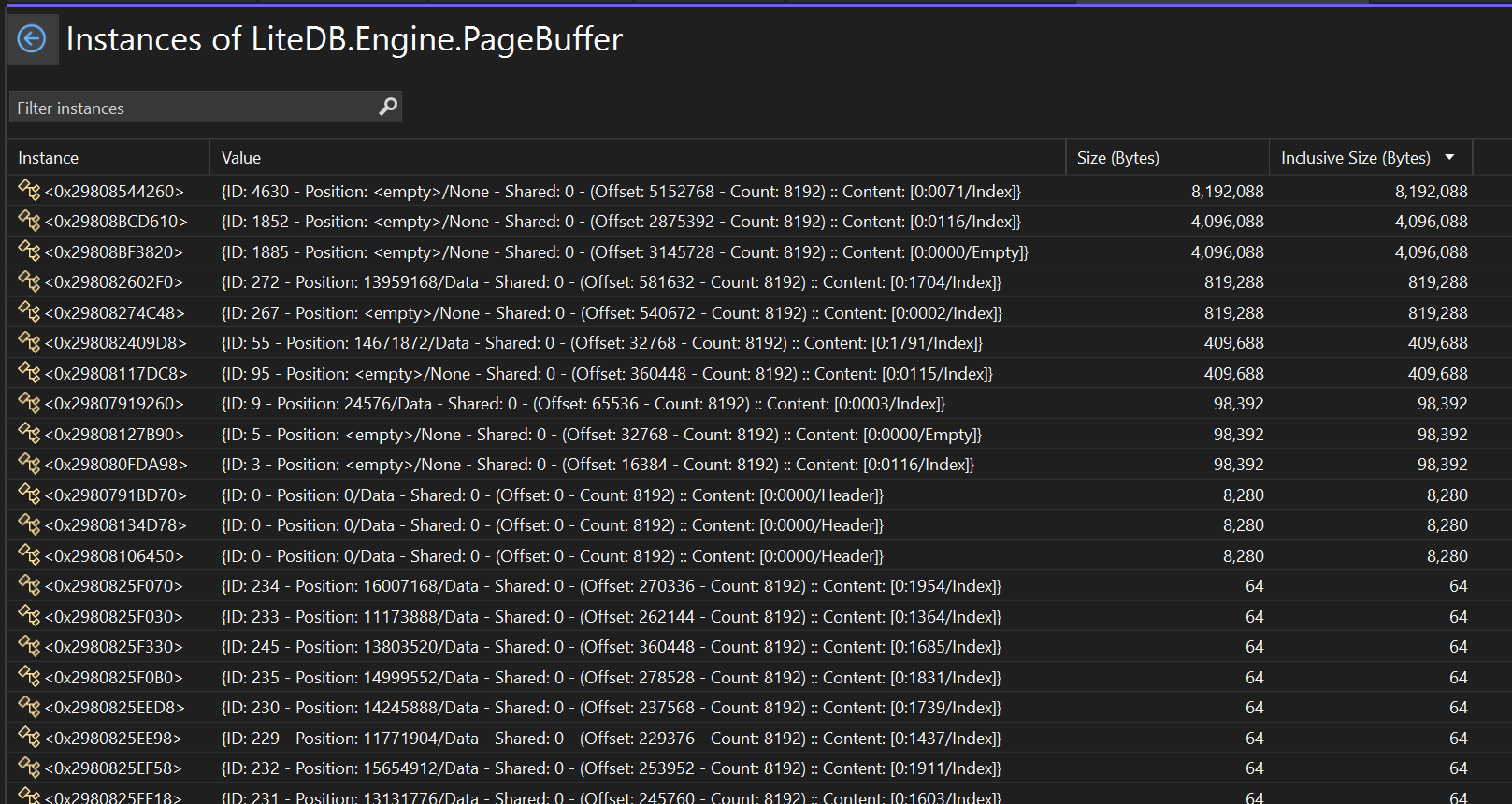Click the instance icon for 0x29808274C48
The width and height of the screenshot is (1512, 804).
pyautogui.click(x=29, y=312)
